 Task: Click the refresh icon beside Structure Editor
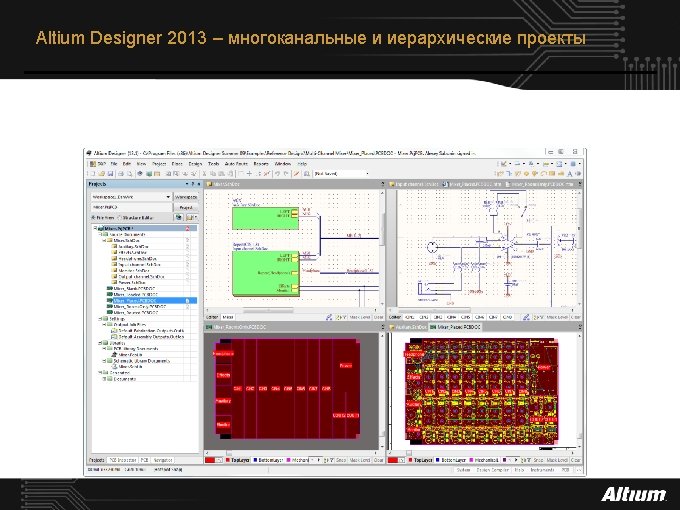pos(179,217)
